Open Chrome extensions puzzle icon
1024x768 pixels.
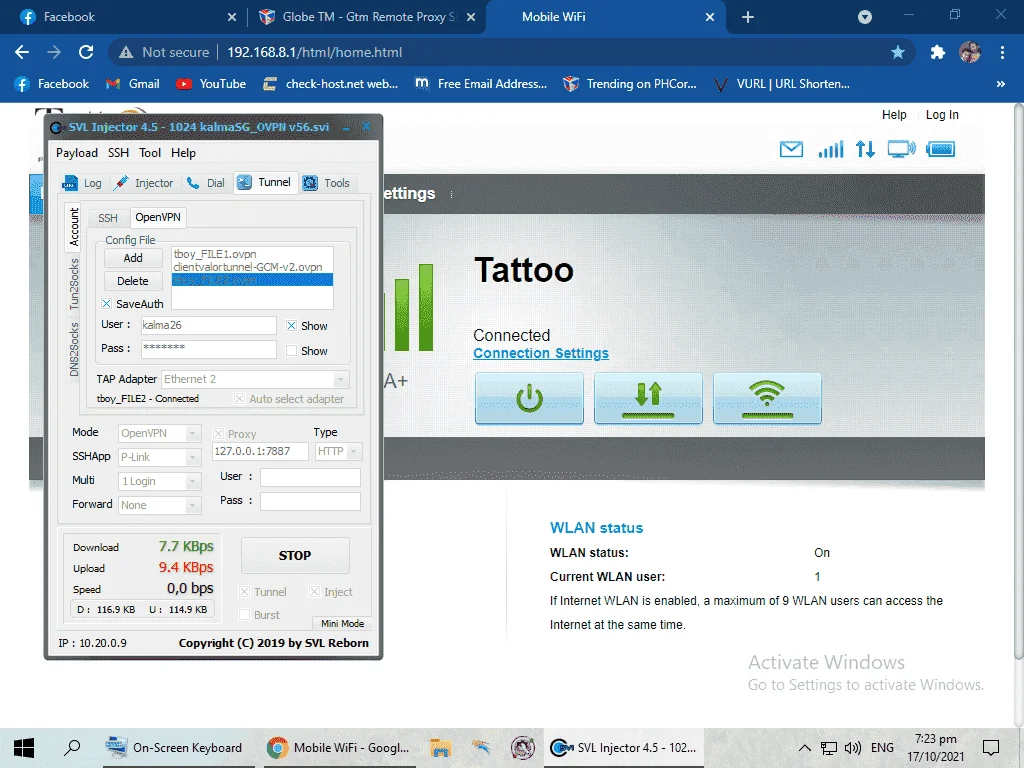(x=938, y=52)
